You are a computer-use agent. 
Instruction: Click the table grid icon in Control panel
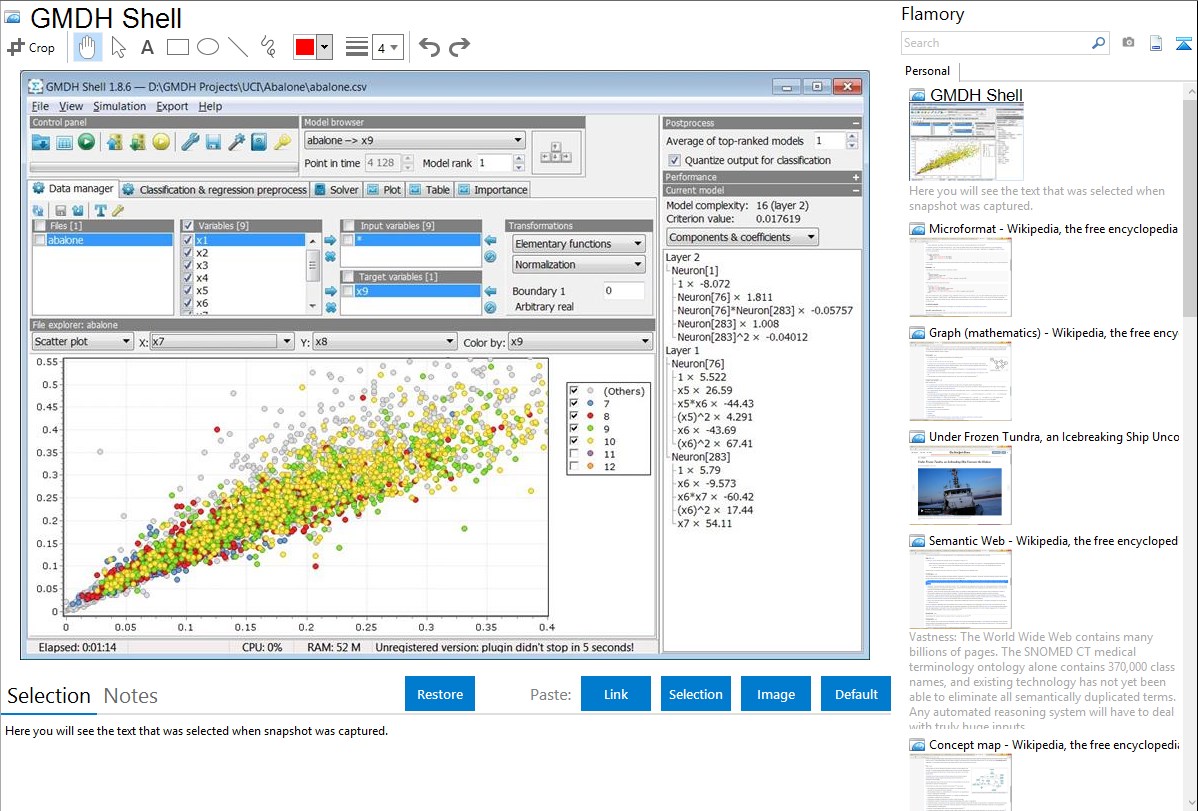coord(64,142)
